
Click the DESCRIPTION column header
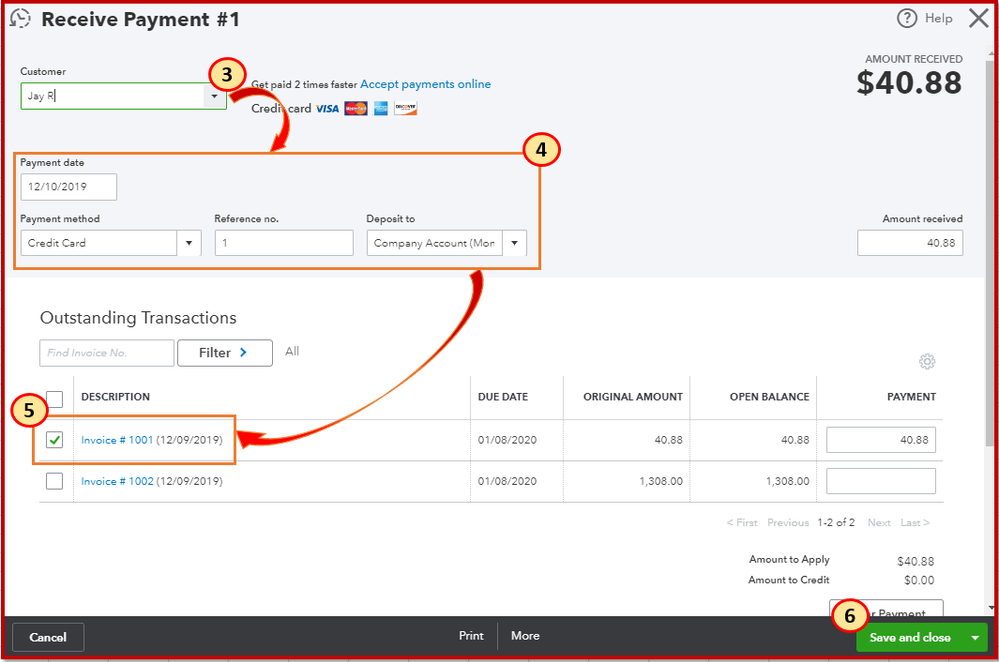click(x=115, y=397)
